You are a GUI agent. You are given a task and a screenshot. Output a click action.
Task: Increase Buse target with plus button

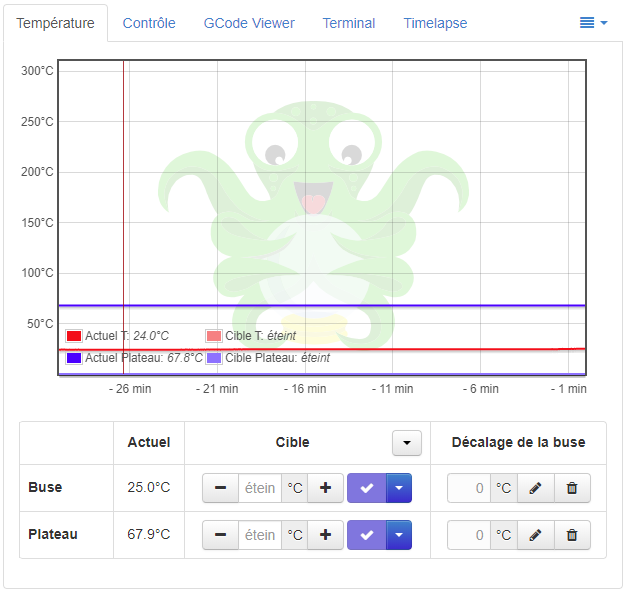(325, 488)
